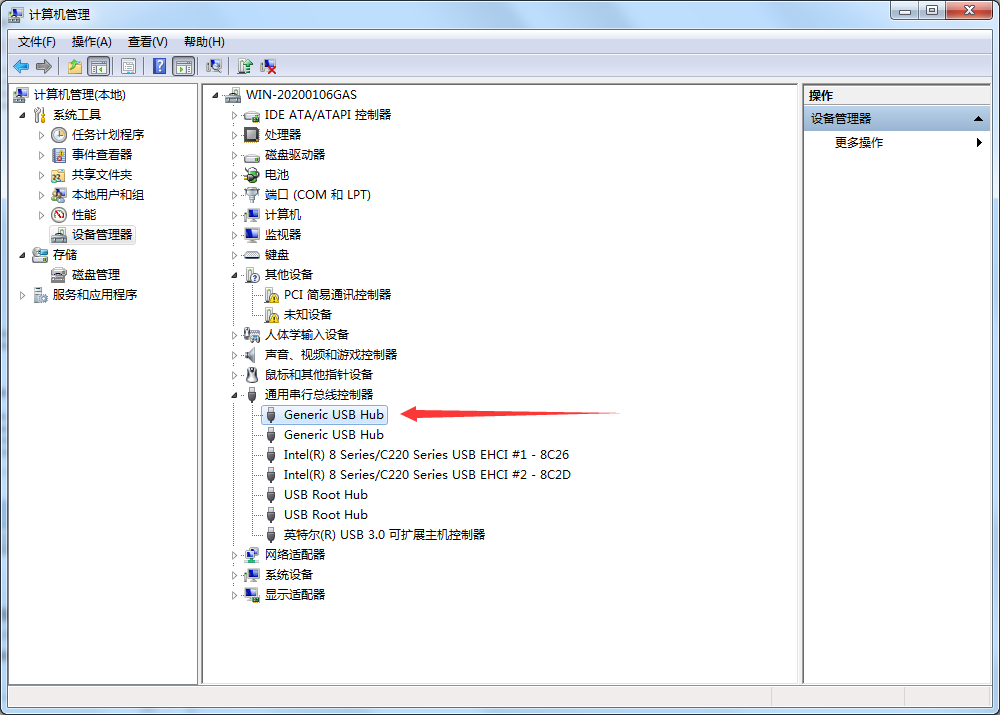Open the 文件(F) menu
The image size is (1000, 715).
click(37, 41)
